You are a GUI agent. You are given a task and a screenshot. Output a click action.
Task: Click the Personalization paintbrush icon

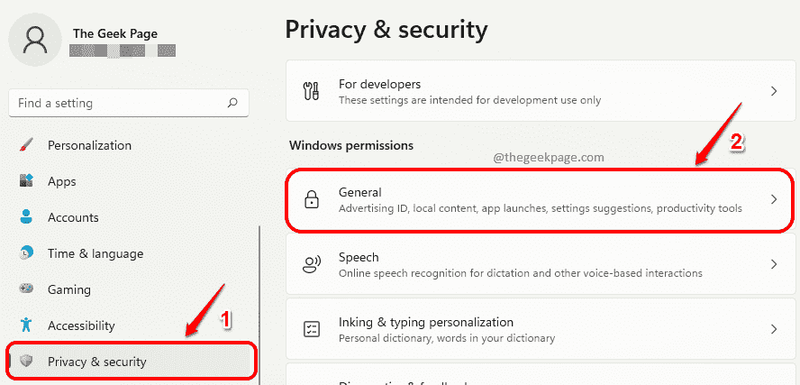click(26, 145)
